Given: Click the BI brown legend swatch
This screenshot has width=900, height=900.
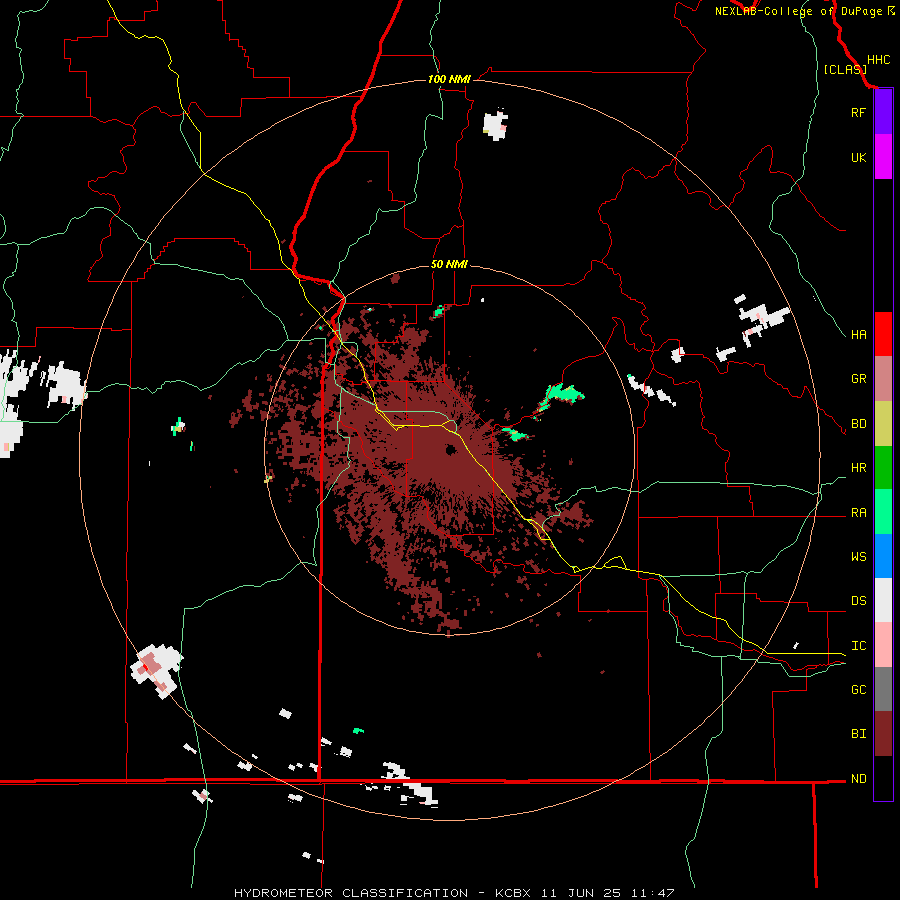Looking at the screenshot, I should click(x=883, y=734).
